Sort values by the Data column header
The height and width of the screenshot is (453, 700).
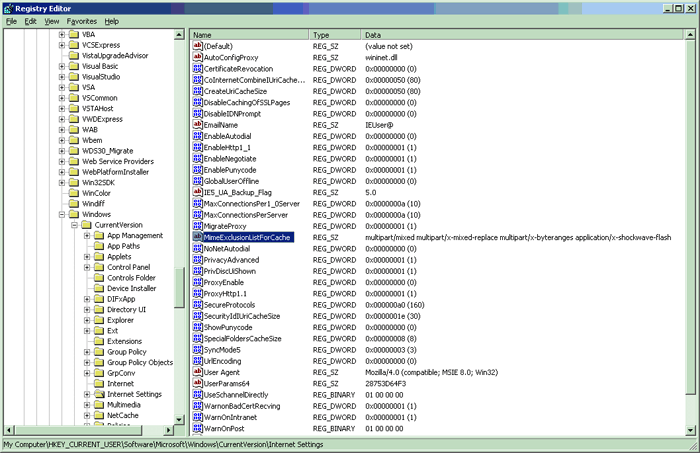pos(521,35)
